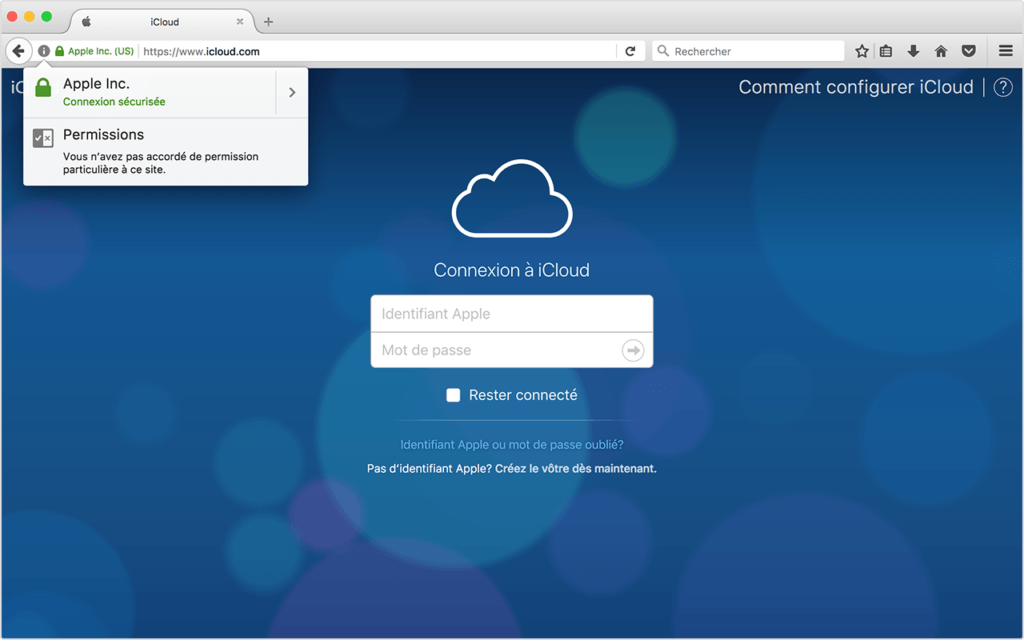Click the site information (i) icon
This screenshot has width=1024, height=640.
[x=44, y=51]
